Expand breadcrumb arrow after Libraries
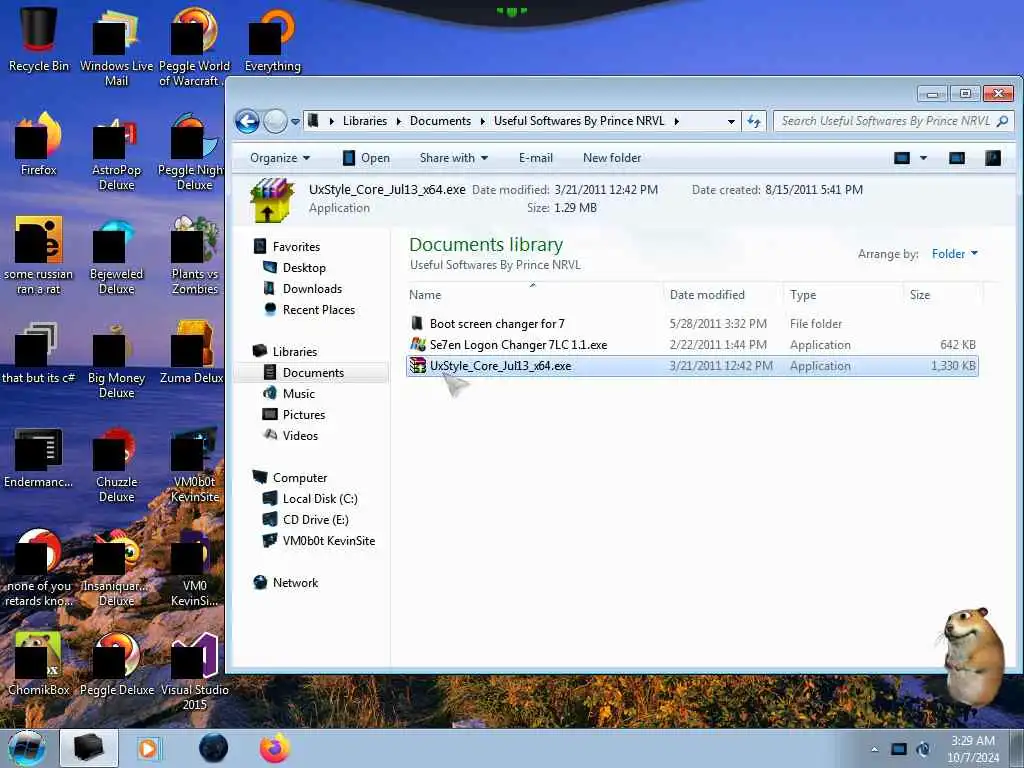Viewport: 1024px width, 768px height. pyautogui.click(x=398, y=121)
